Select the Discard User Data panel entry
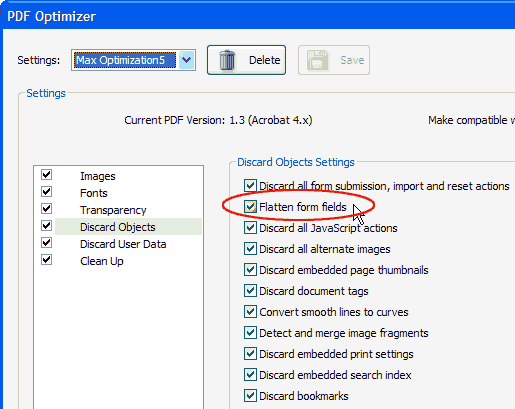515x409 pixels. pos(123,244)
